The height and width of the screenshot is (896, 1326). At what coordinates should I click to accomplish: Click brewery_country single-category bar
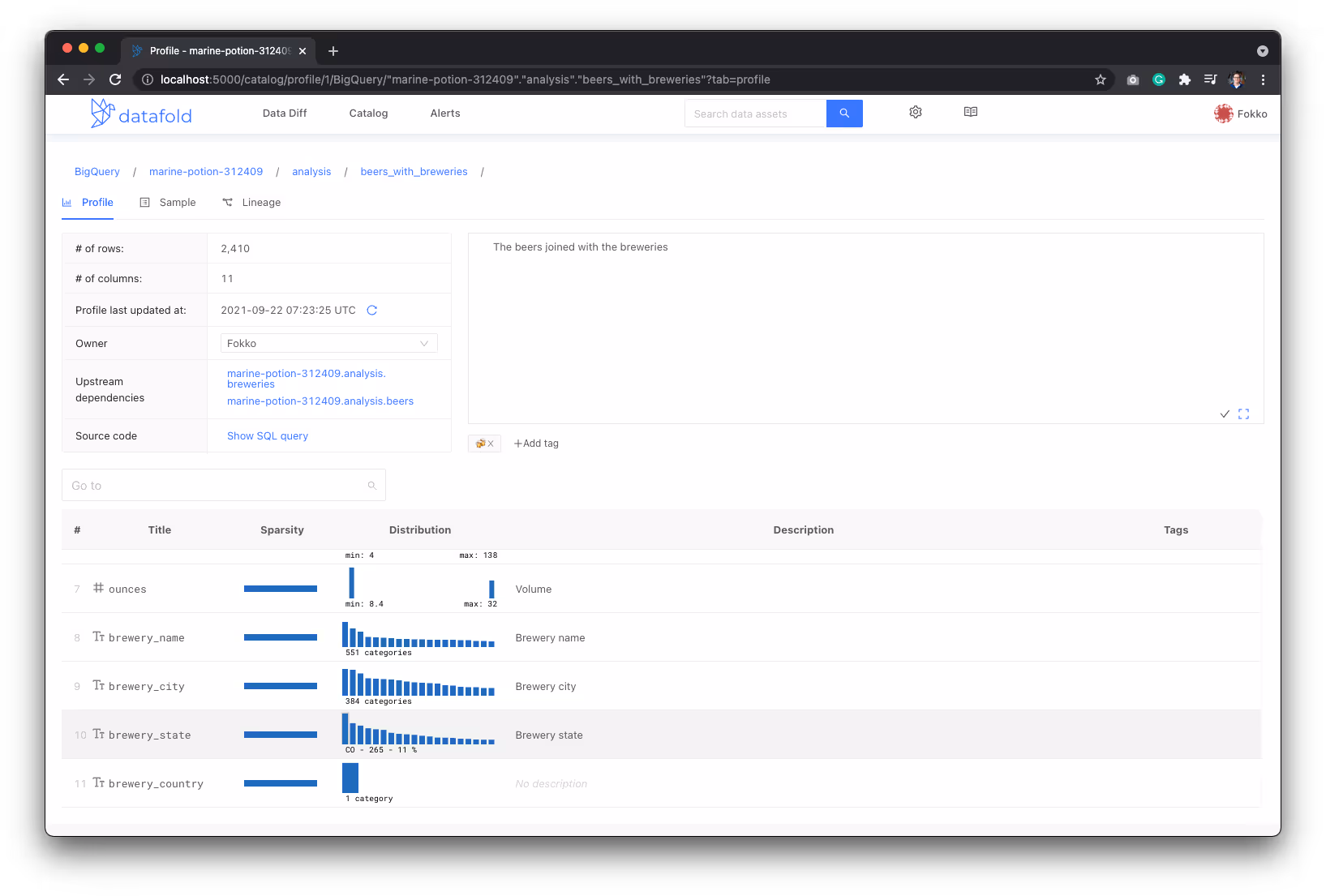pos(350,778)
